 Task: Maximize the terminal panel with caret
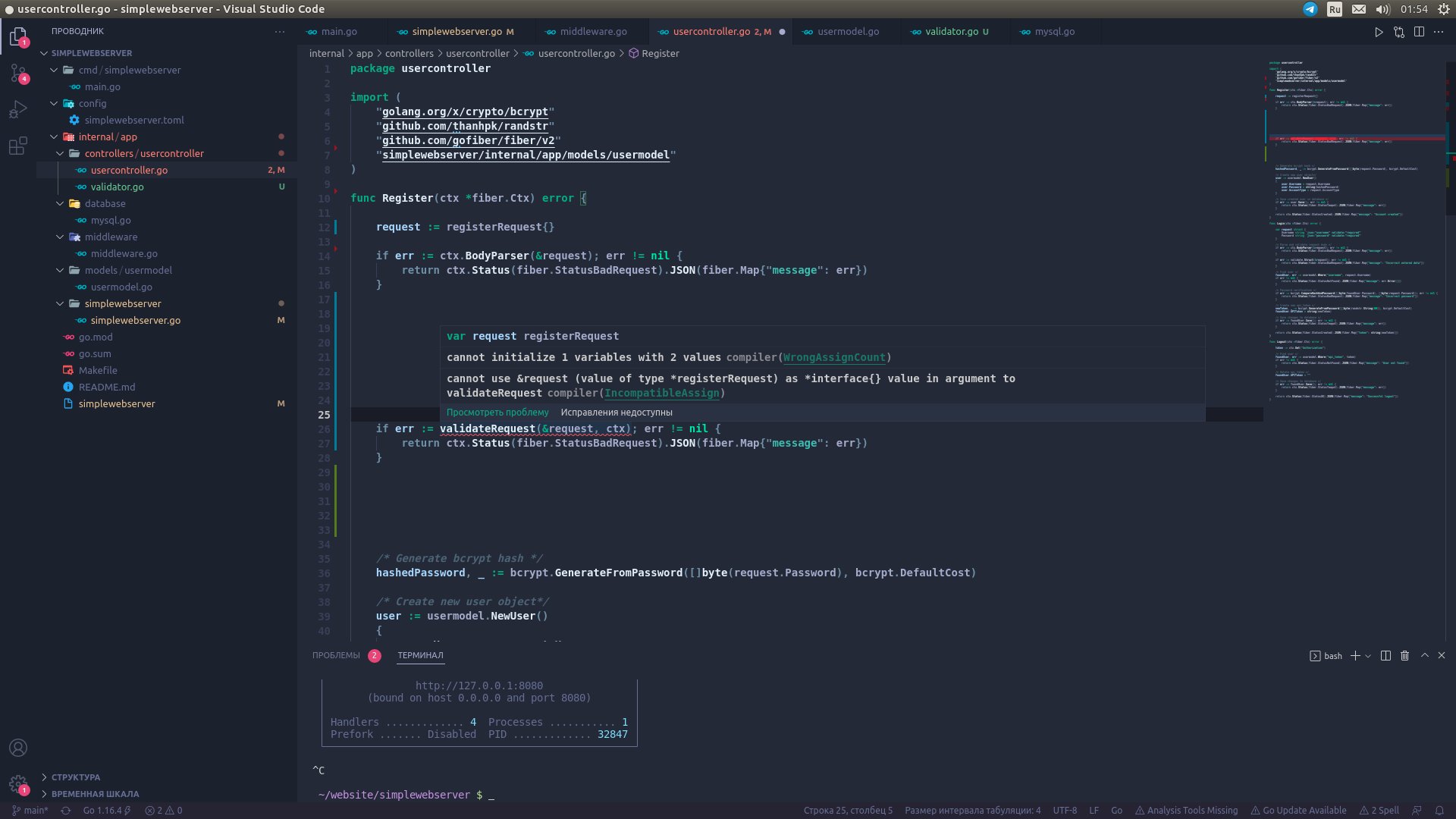(x=1424, y=655)
